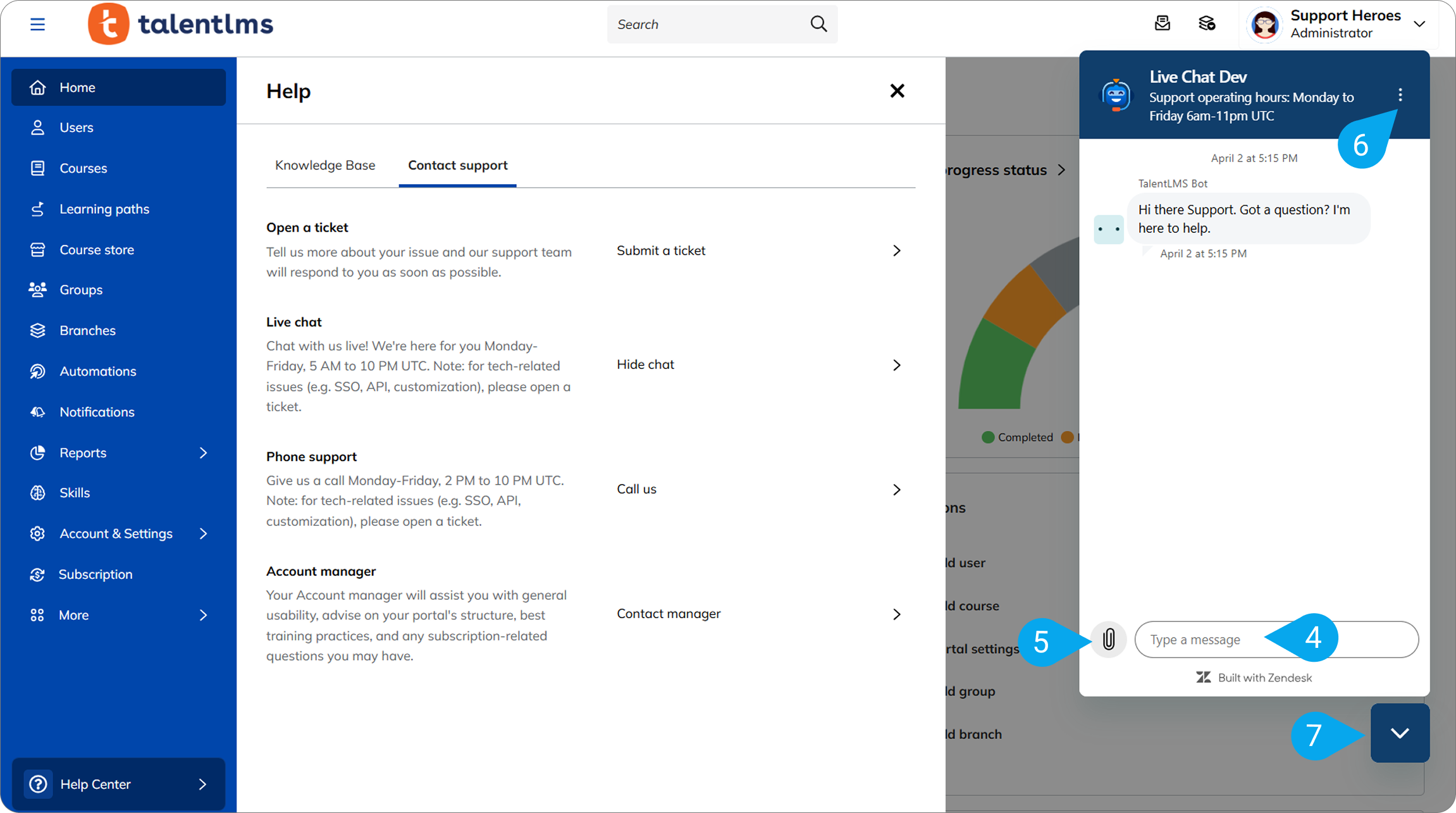
Task: Click the paperclip attachment icon in chat
Action: 1108,639
